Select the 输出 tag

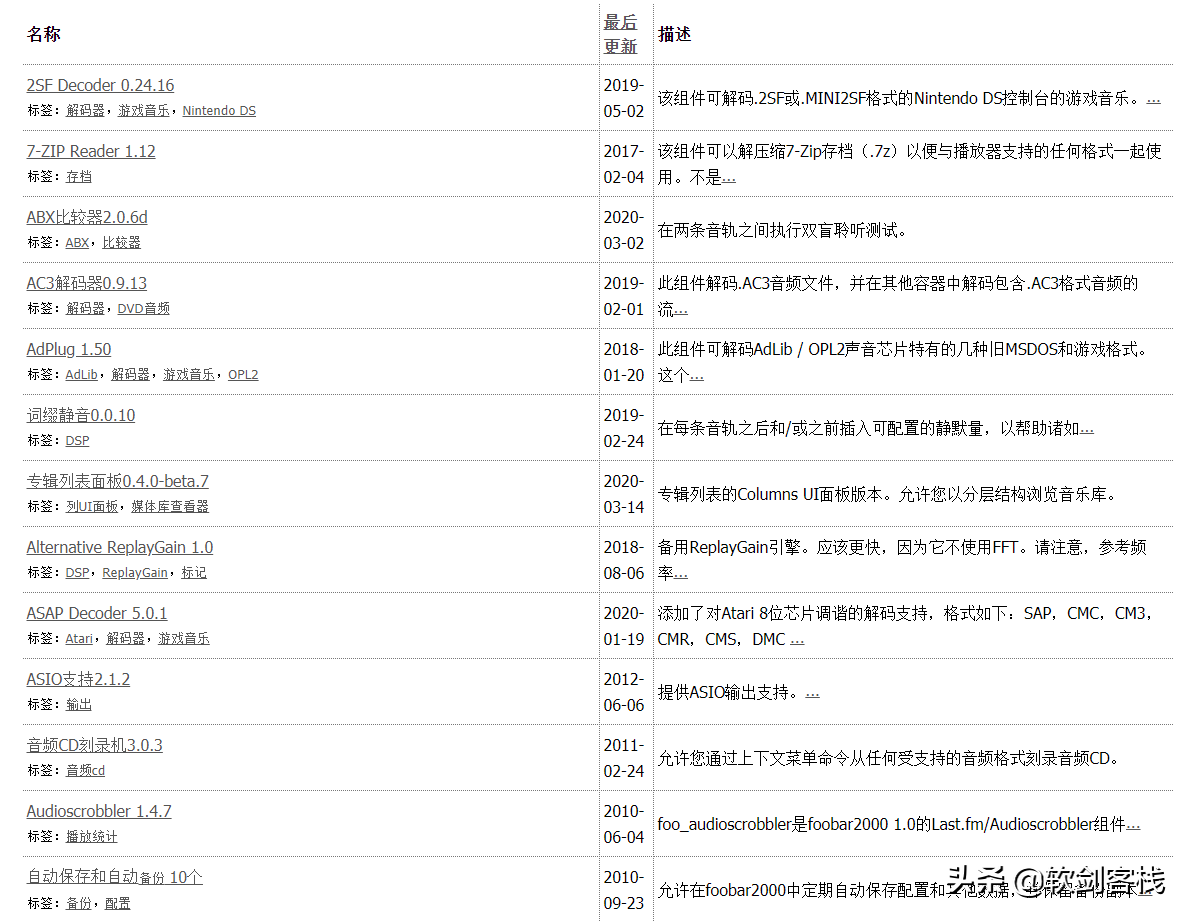pos(79,705)
